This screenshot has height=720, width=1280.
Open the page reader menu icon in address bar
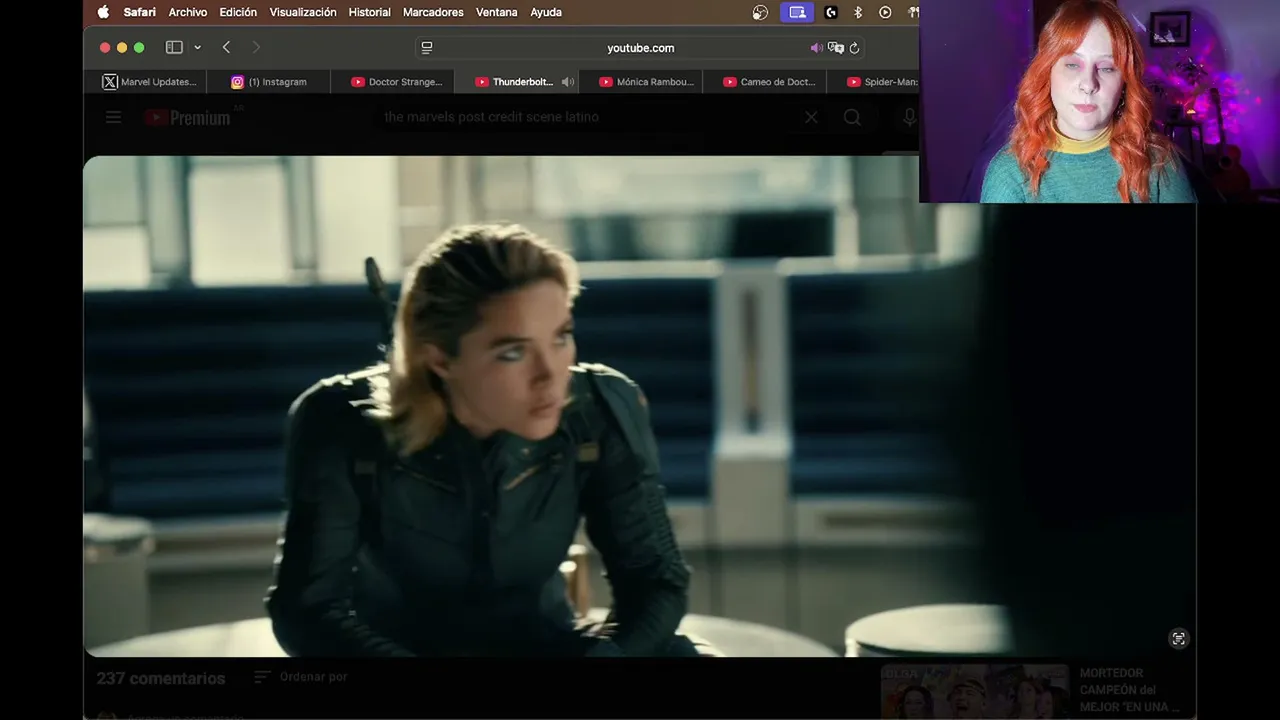[x=427, y=48]
